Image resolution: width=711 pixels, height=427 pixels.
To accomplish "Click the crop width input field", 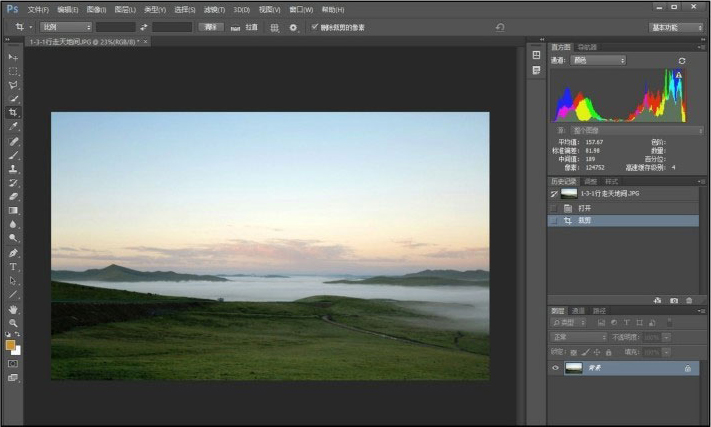I will tap(115, 27).
